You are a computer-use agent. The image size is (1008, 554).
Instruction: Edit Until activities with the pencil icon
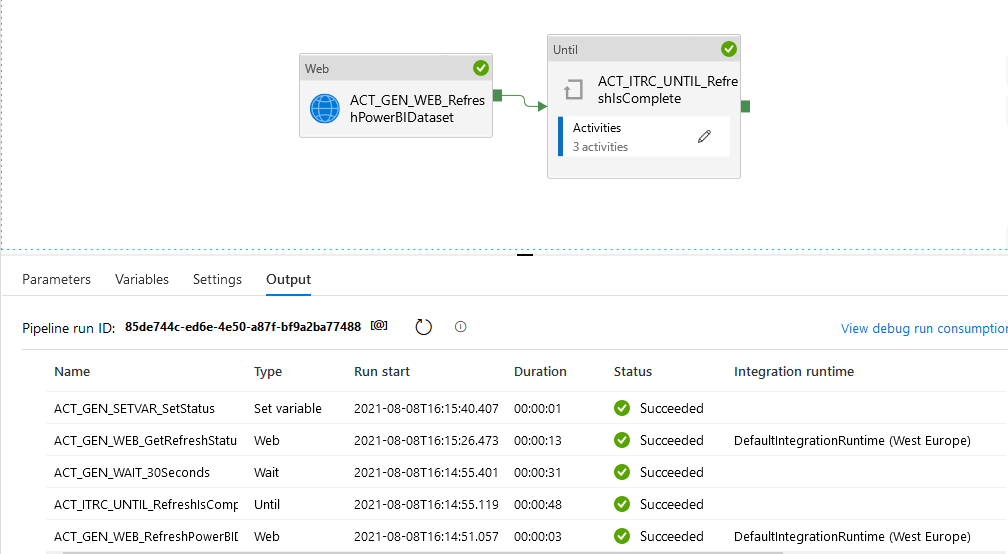(705, 136)
